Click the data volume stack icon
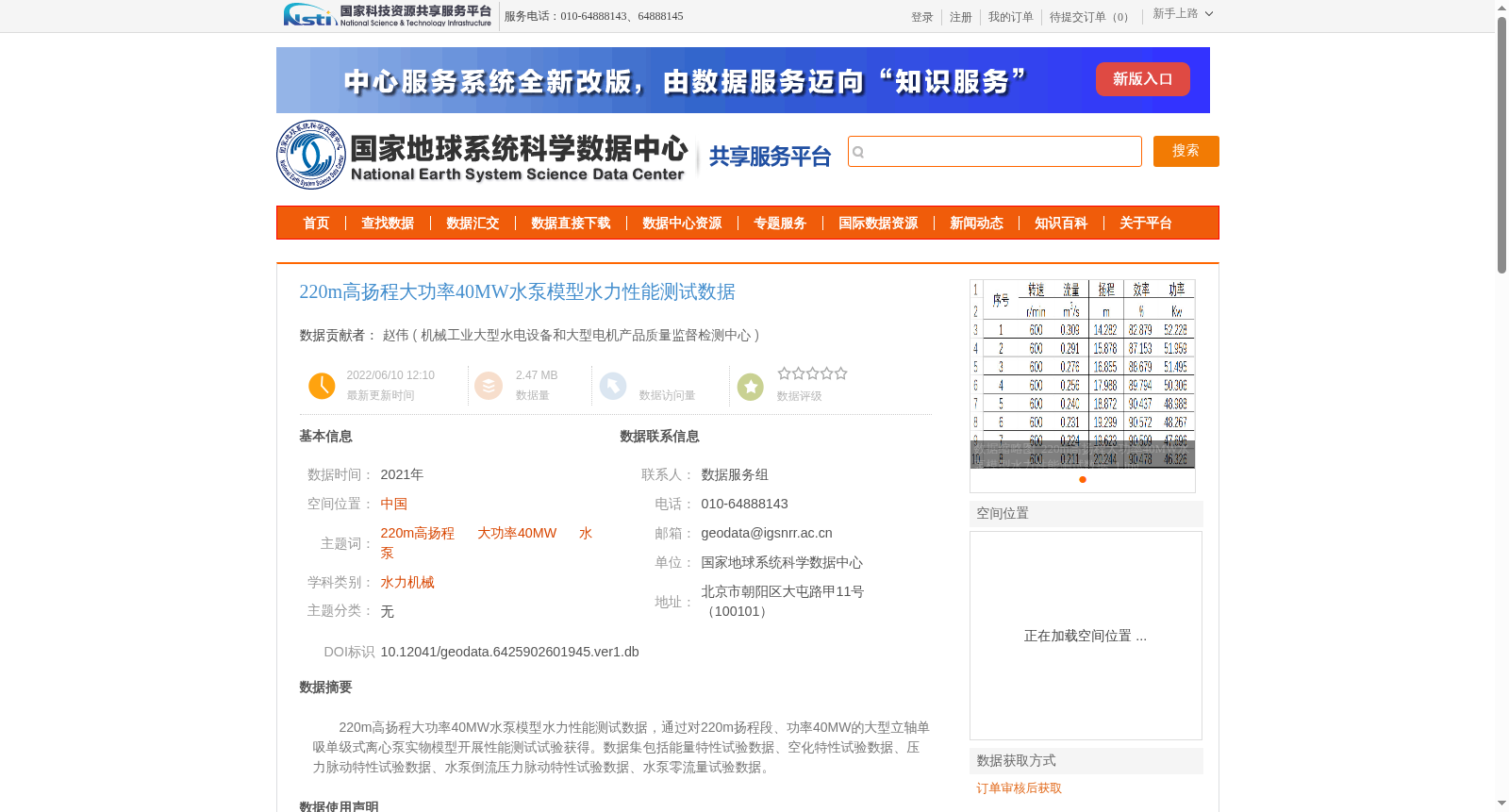 (x=489, y=386)
